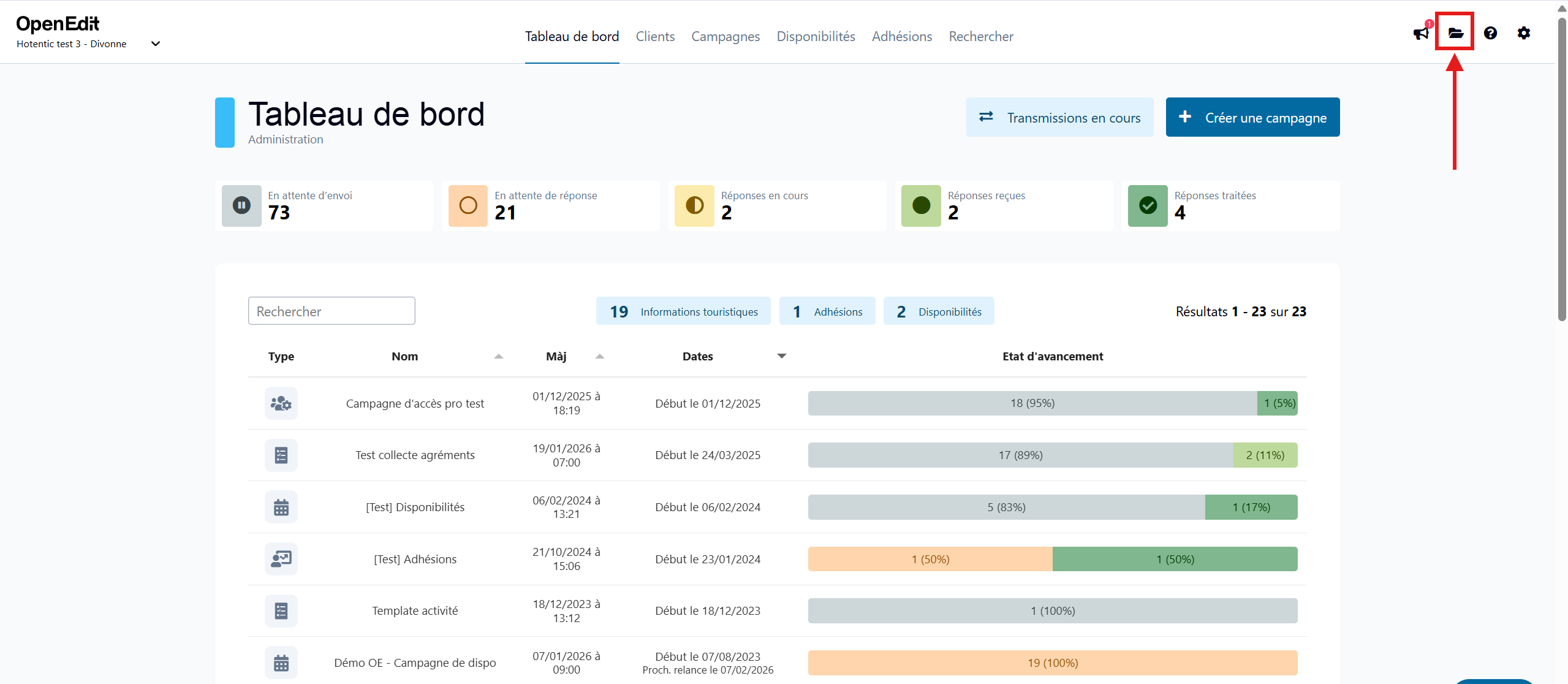Open 'Transmissions en cours'
1568x684 pixels.
coord(1059,117)
